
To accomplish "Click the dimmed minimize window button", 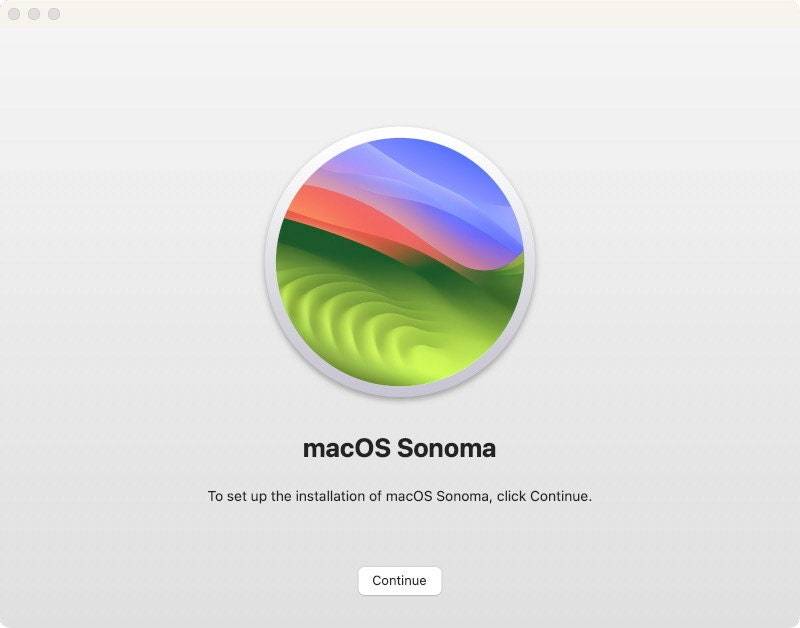I will point(34,14).
